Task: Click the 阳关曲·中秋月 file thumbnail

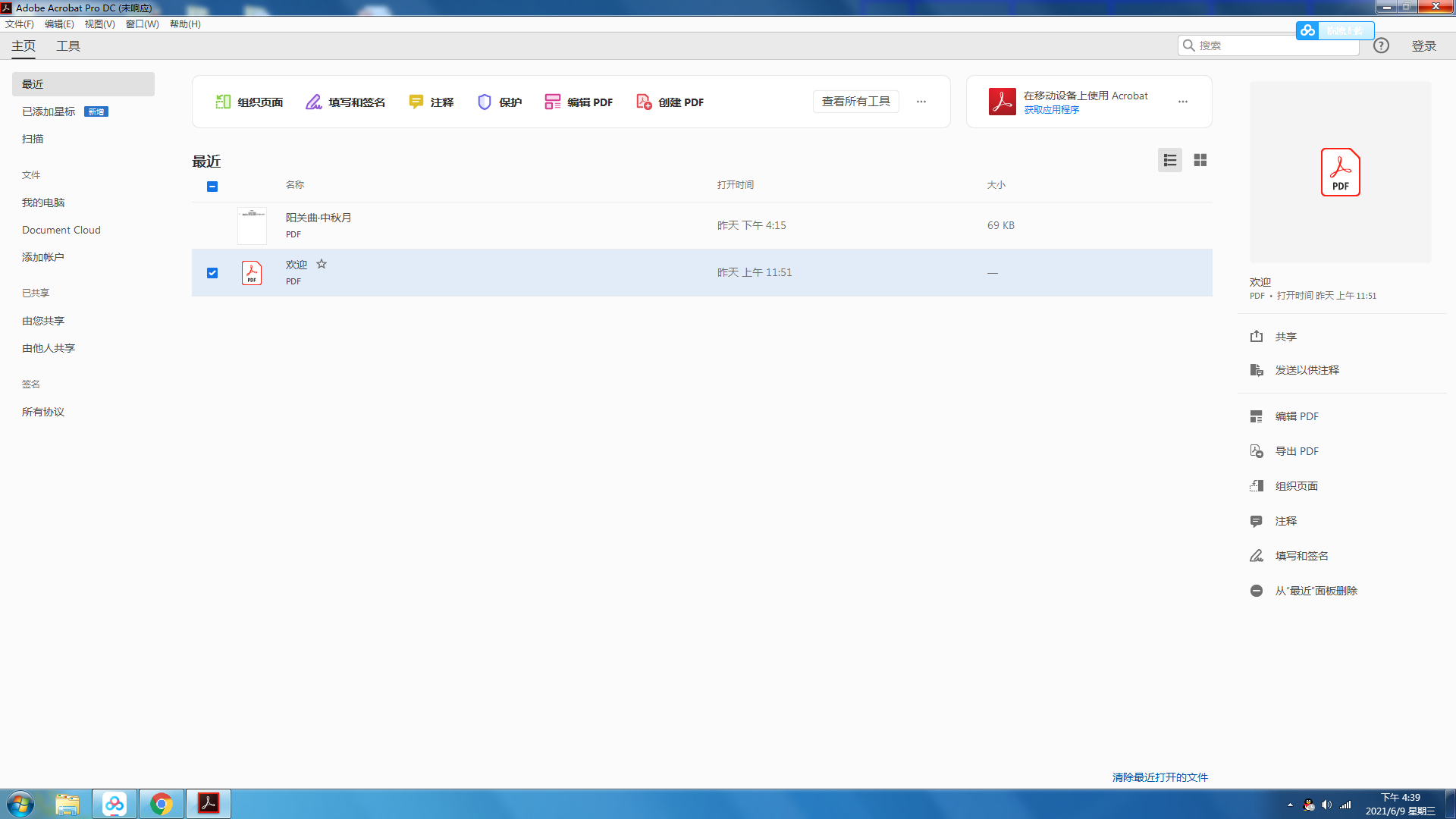Action: pos(252,225)
